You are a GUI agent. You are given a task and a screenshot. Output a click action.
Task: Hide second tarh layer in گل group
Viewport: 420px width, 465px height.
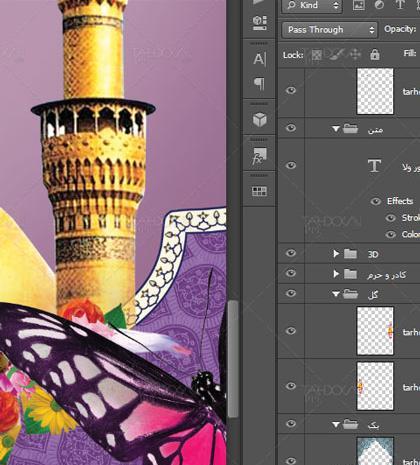pyautogui.click(x=291, y=386)
